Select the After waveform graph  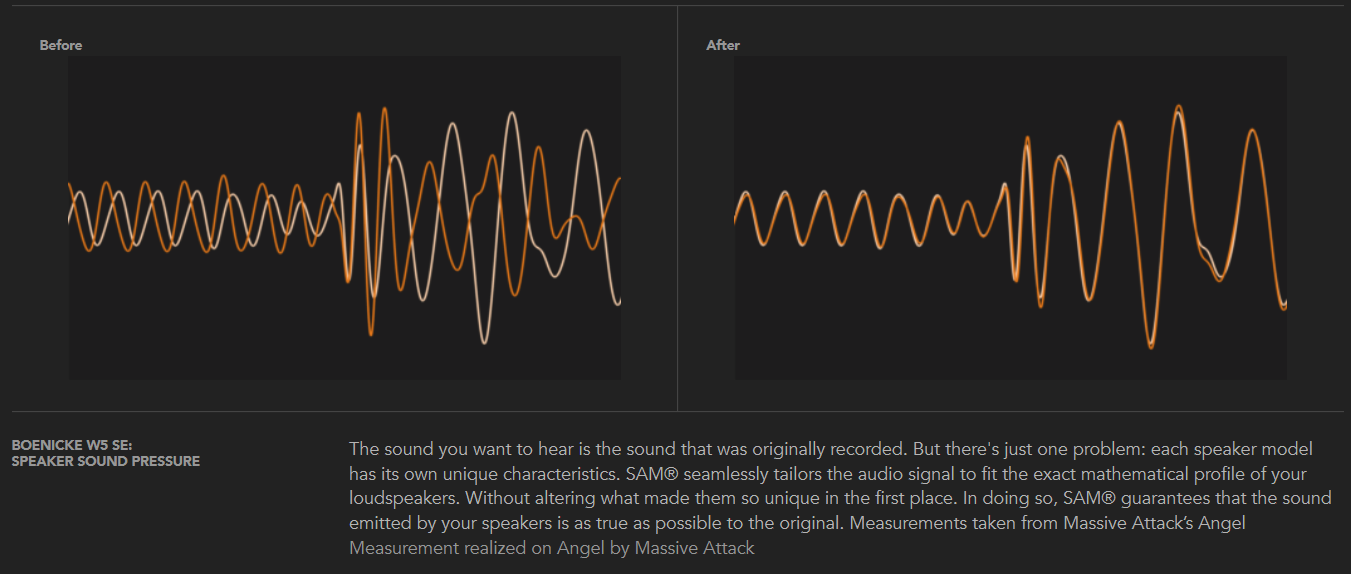pos(1010,217)
